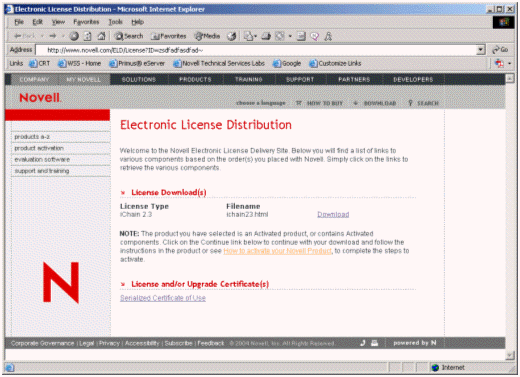The image size is (520, 377).
Task: Click SEARCH header link
Action: pos(423,103)
